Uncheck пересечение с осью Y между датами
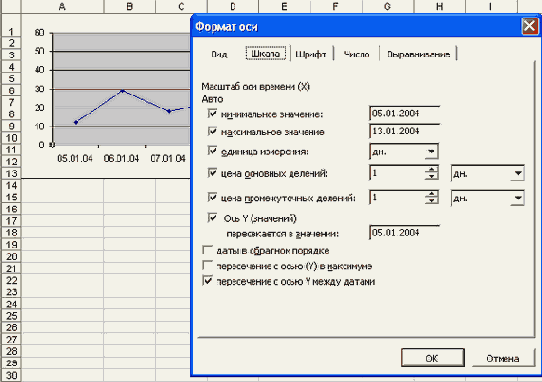Image resolution: width=542 pixels, height=382 pixels. (x=207, y=281)
